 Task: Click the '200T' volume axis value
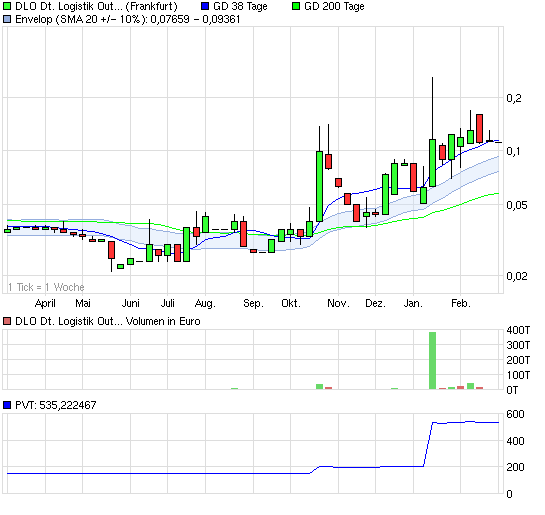coord(518,360)
